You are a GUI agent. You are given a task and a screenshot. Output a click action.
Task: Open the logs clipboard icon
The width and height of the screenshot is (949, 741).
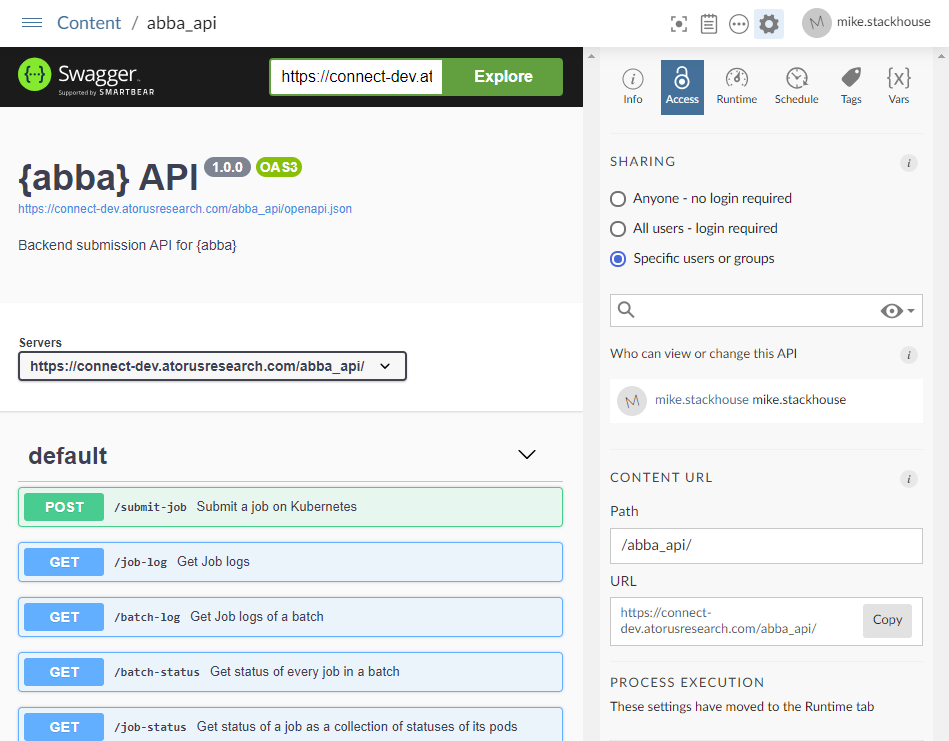tap(709, 24)
